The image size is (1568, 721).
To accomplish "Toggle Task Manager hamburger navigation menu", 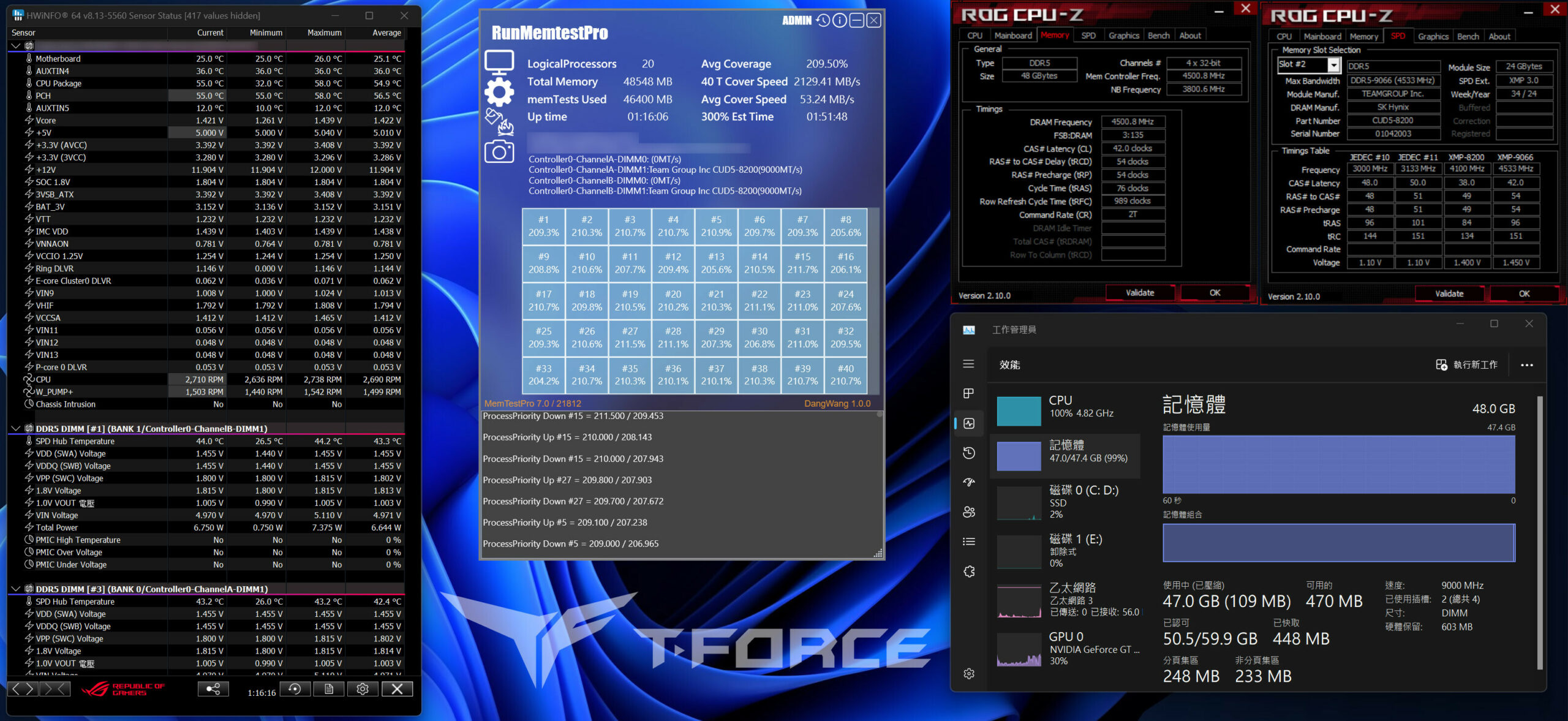I will coord(969,364).
